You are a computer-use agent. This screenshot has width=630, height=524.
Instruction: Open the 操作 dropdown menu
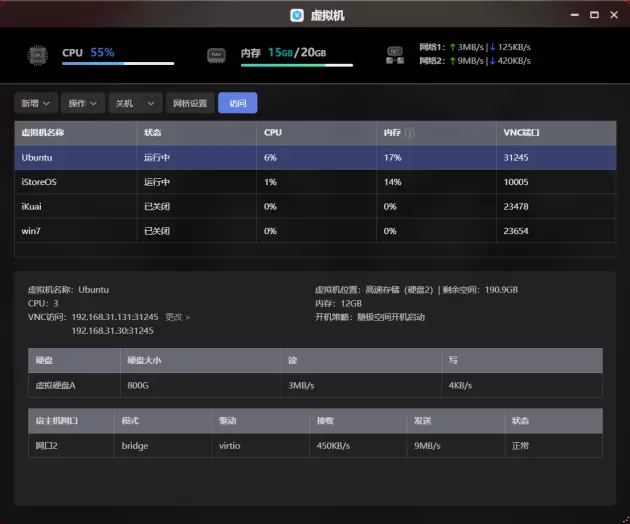point(82,103)
